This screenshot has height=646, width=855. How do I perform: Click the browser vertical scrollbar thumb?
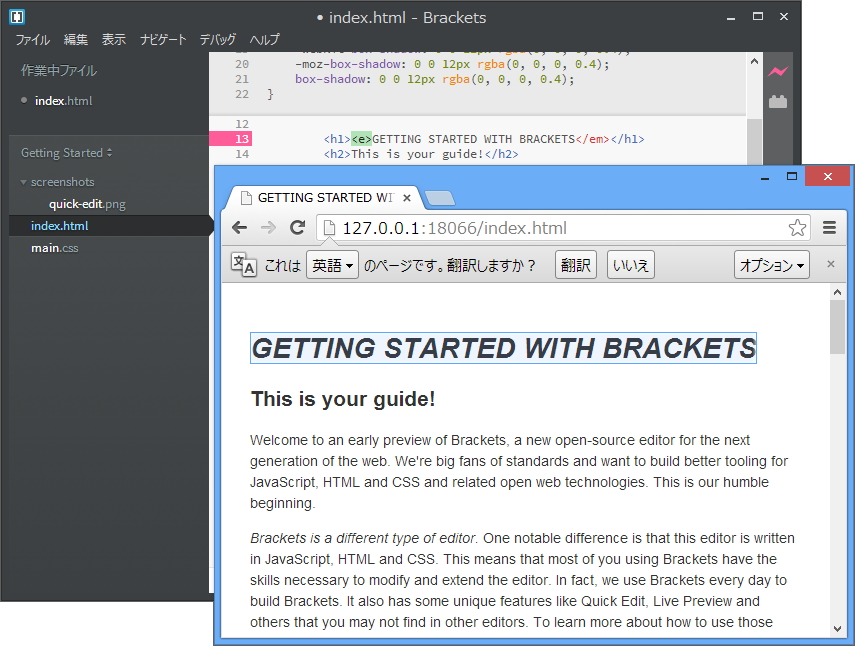(x=838, y=327)
